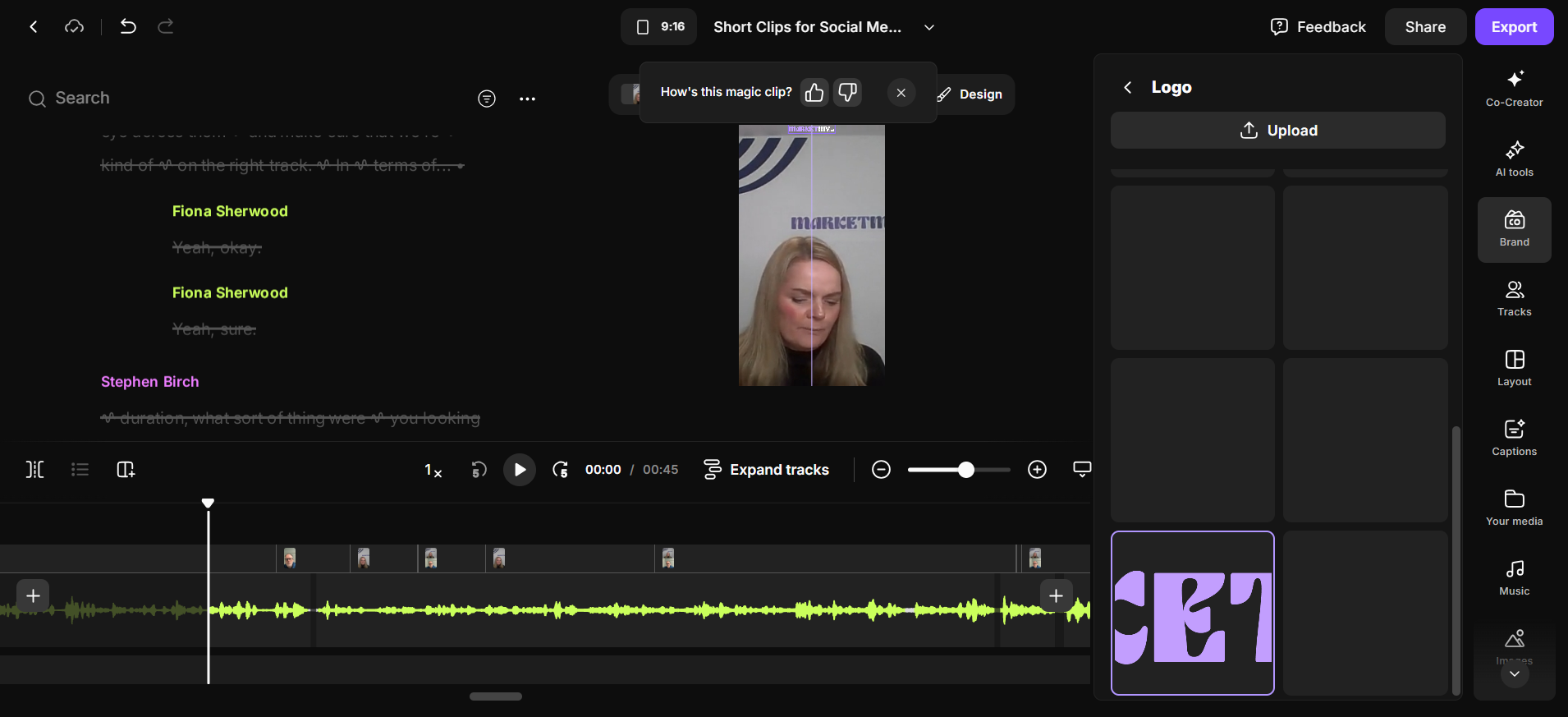Open the transcript more options menu

(528, 99)
